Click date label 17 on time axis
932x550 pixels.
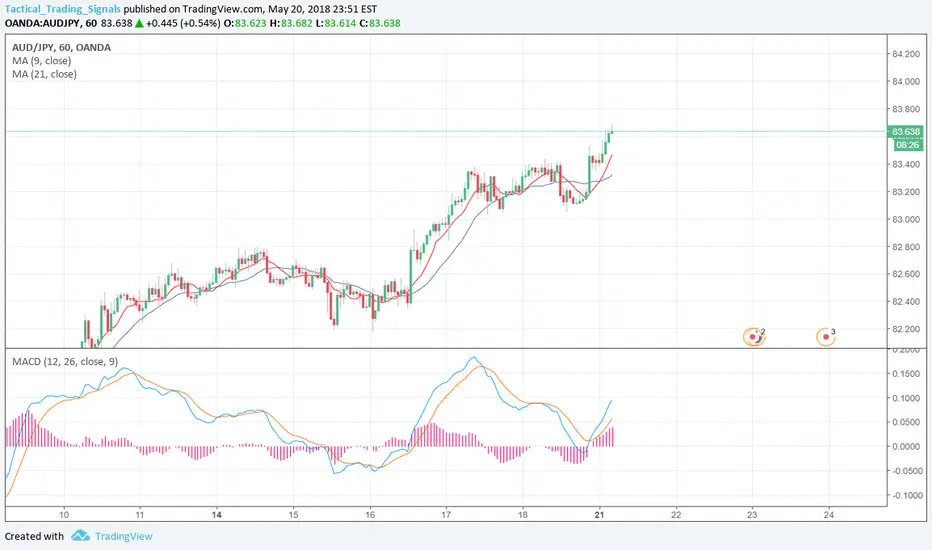point(446,515)
